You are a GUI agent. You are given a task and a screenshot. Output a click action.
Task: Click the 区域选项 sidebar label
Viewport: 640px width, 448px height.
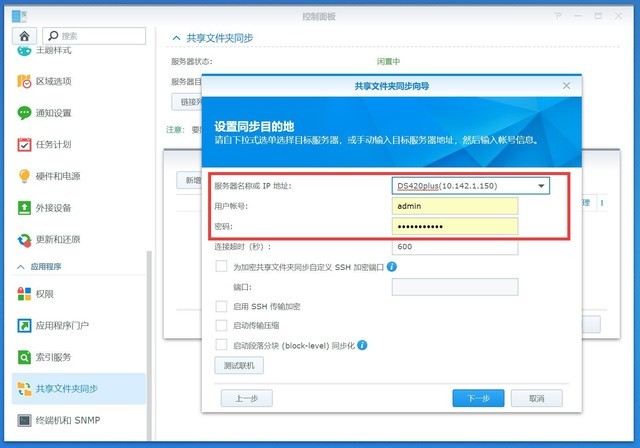(53, 81)
